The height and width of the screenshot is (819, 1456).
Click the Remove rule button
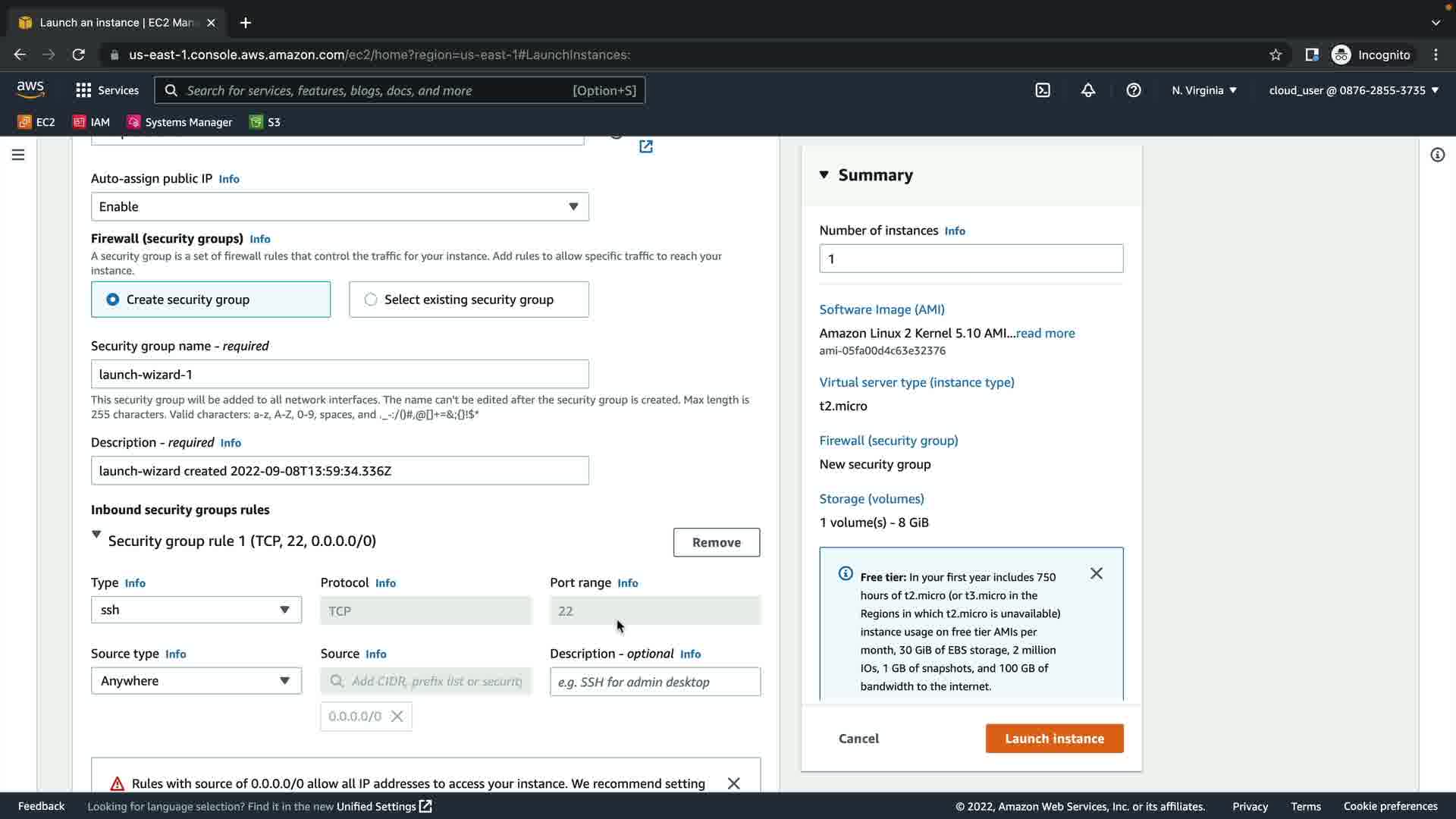coord(716,542)
